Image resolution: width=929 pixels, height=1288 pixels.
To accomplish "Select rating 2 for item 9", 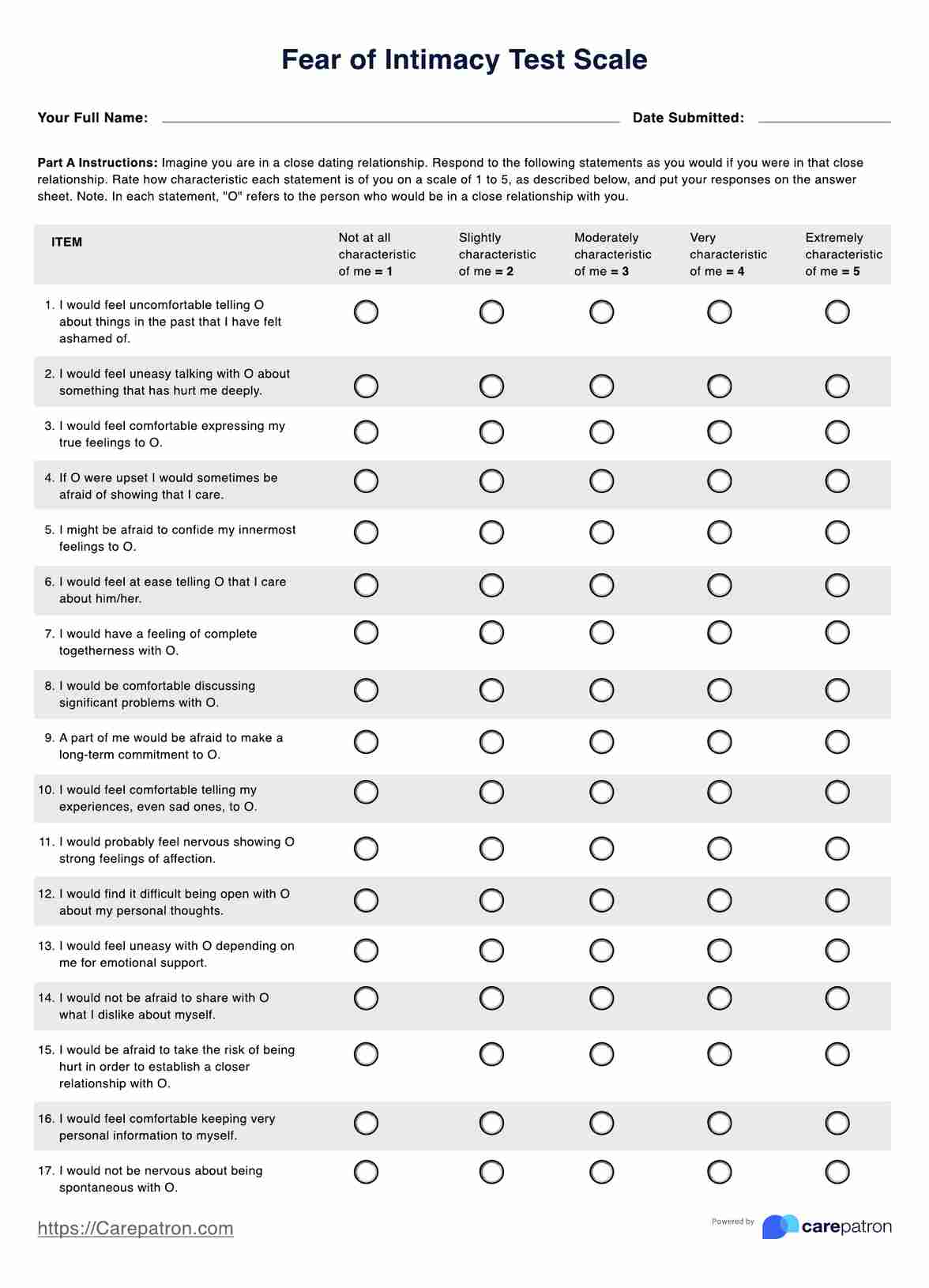I will click(x=491, y=742).
